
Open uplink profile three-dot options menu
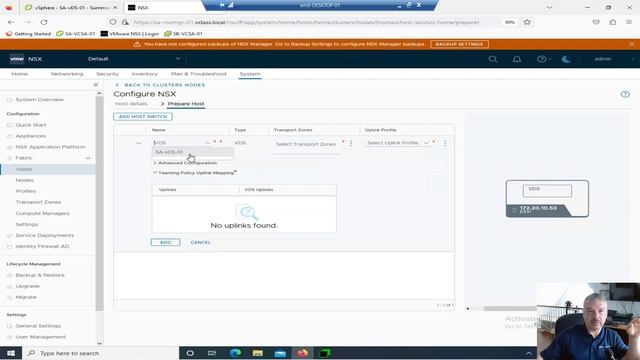coord(445,143)
